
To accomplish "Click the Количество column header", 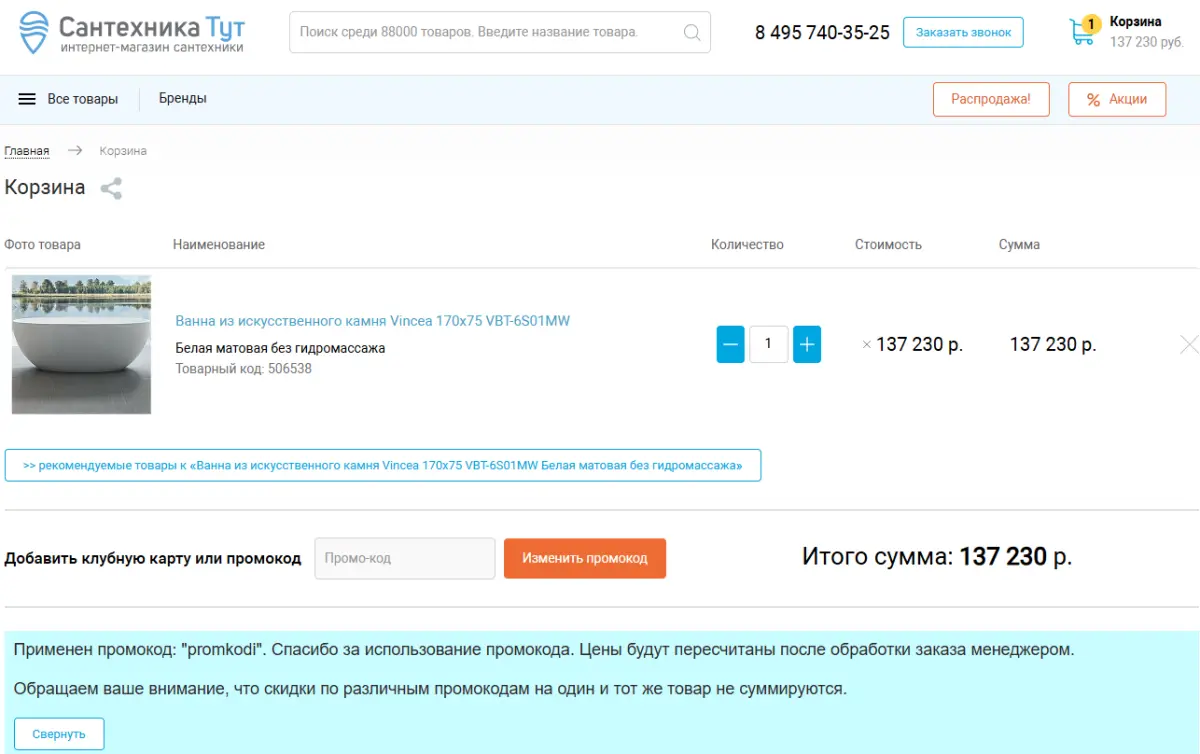I will click(x=747, y=244).
